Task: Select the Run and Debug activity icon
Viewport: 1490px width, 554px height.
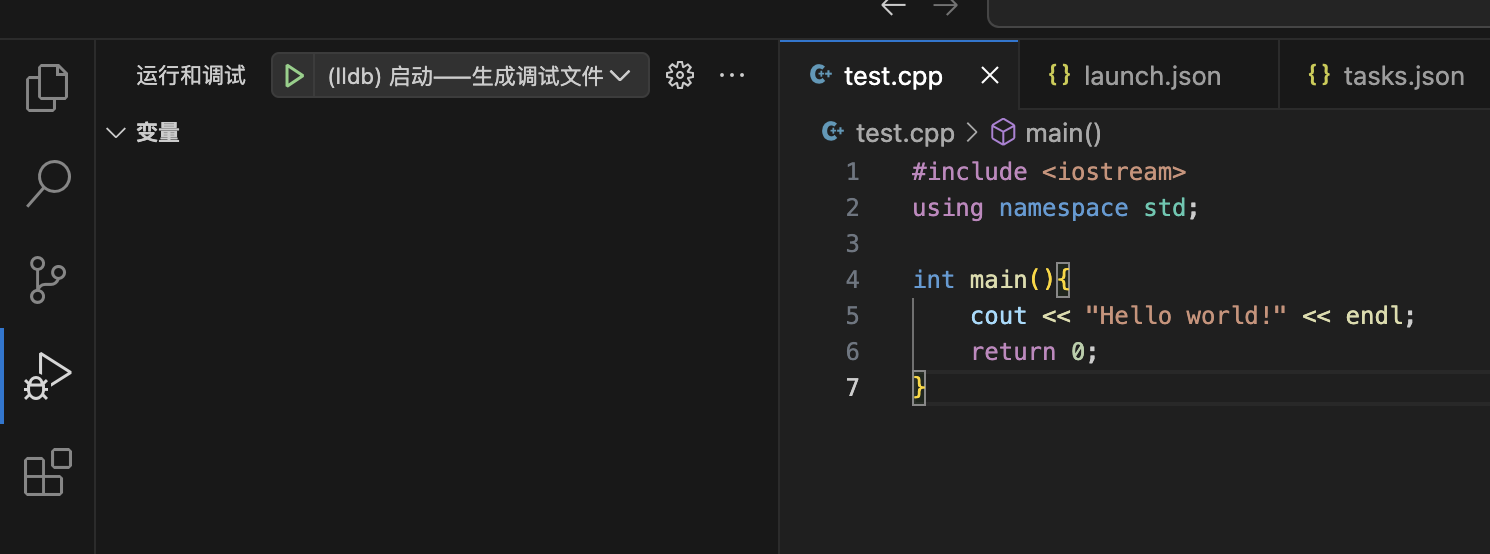Action: [47, 376]
